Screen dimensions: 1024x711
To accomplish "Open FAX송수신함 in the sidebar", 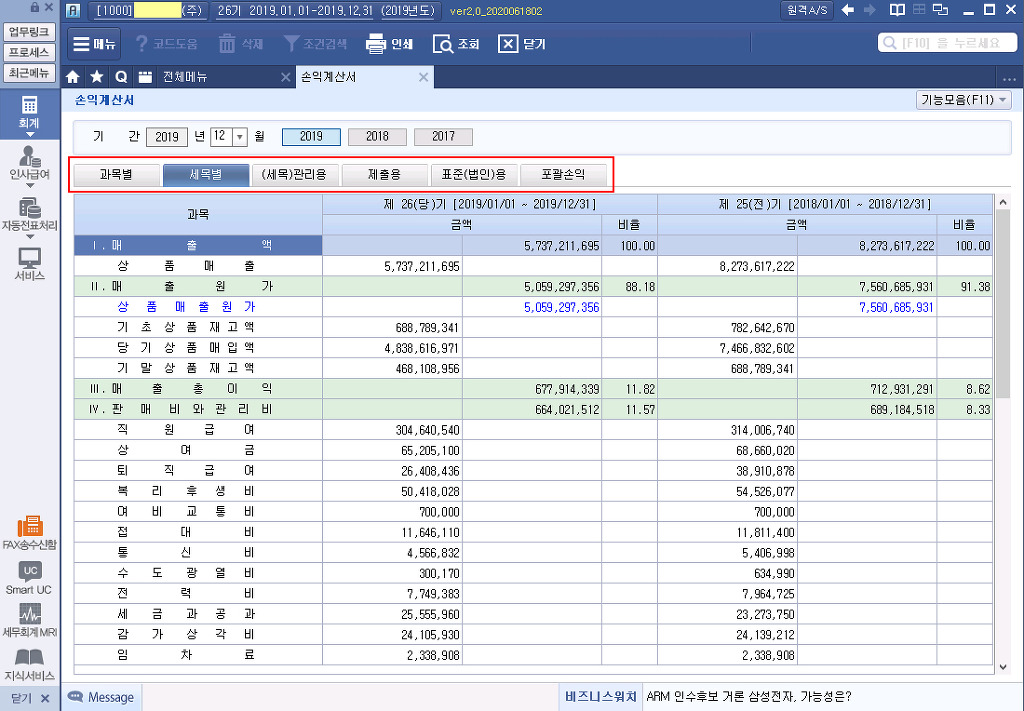I will point(29,532).
